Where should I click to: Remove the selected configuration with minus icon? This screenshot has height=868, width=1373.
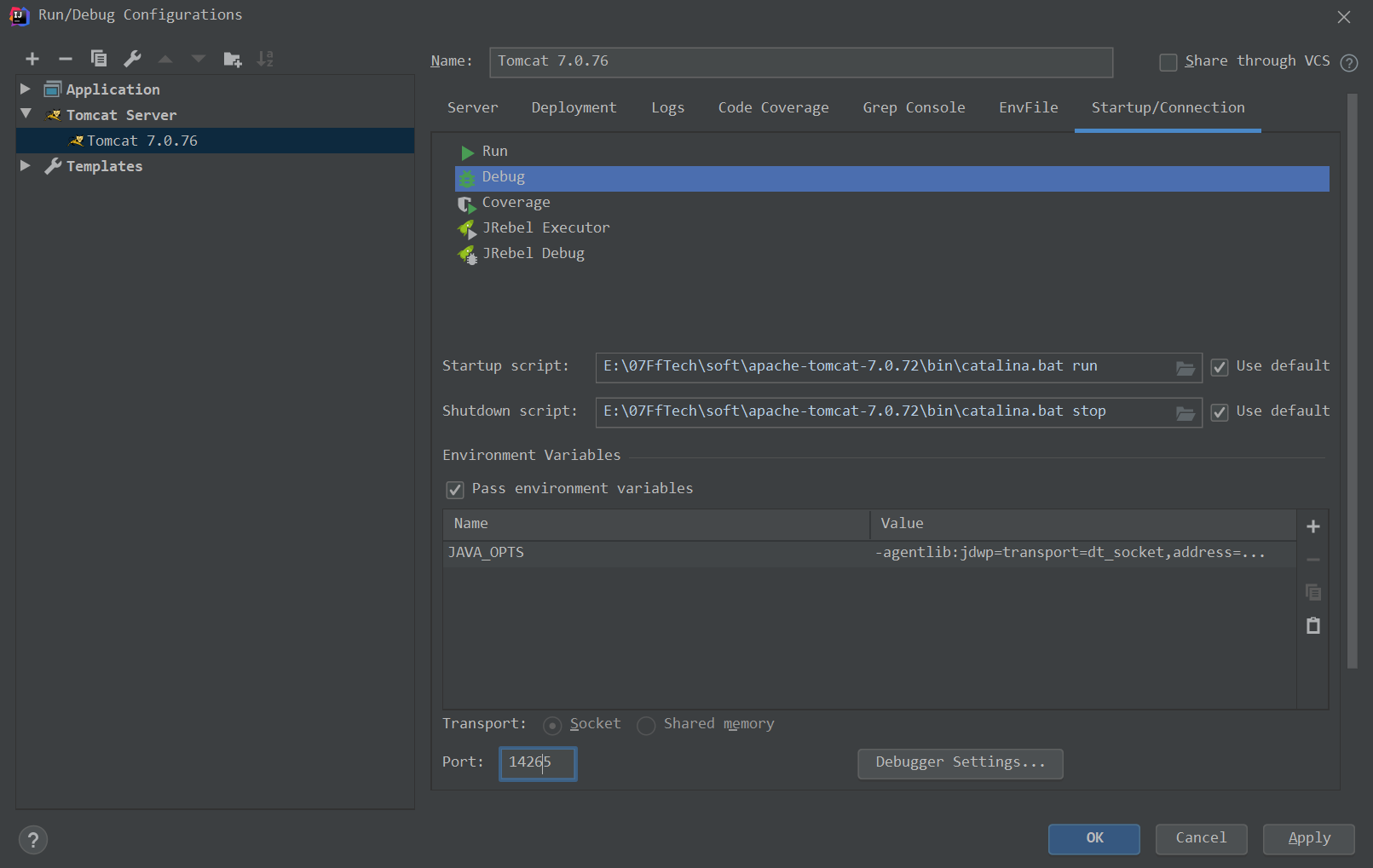tap(66, 59)
